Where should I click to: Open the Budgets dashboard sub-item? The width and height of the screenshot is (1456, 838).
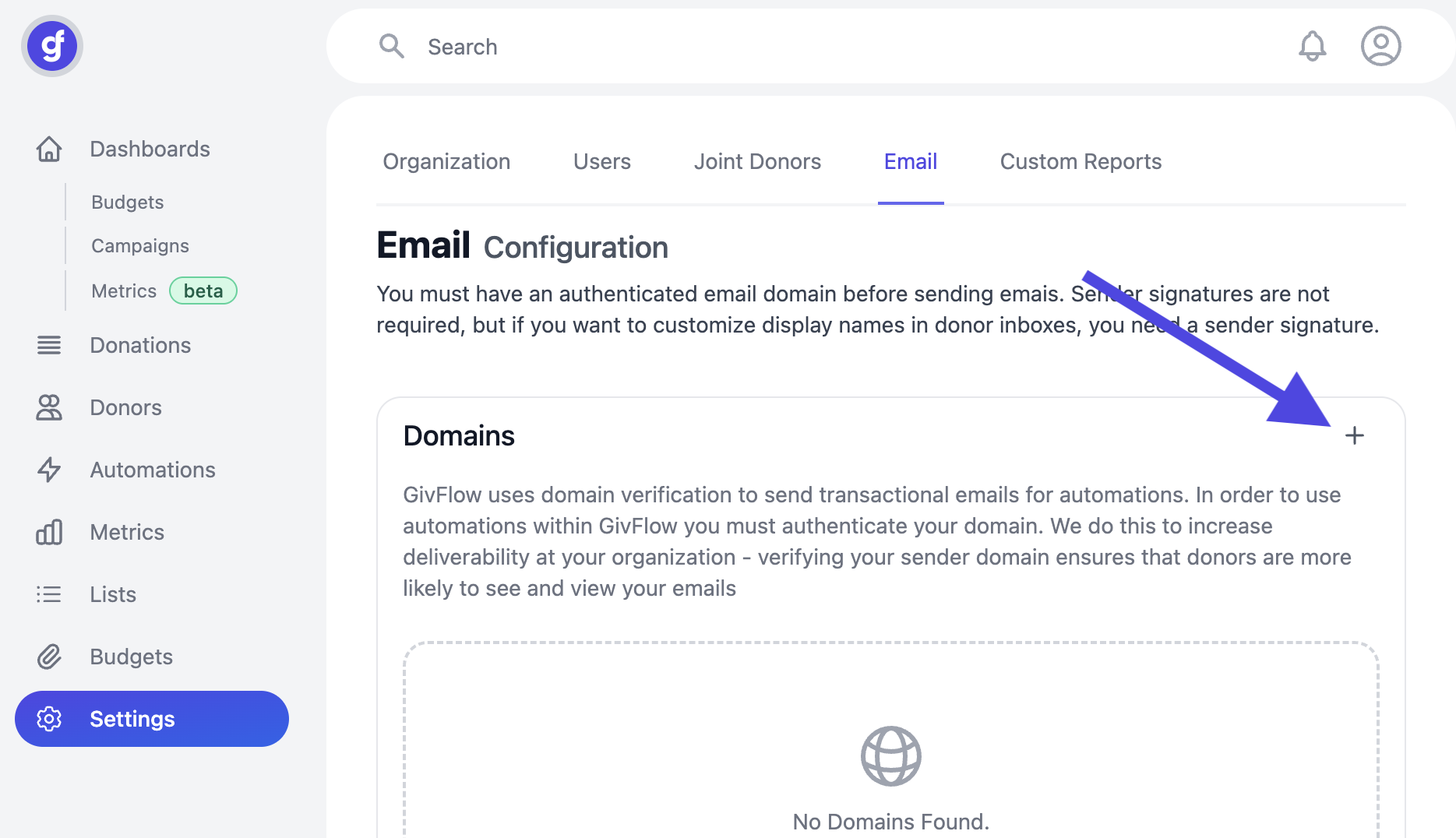(128, 202)
